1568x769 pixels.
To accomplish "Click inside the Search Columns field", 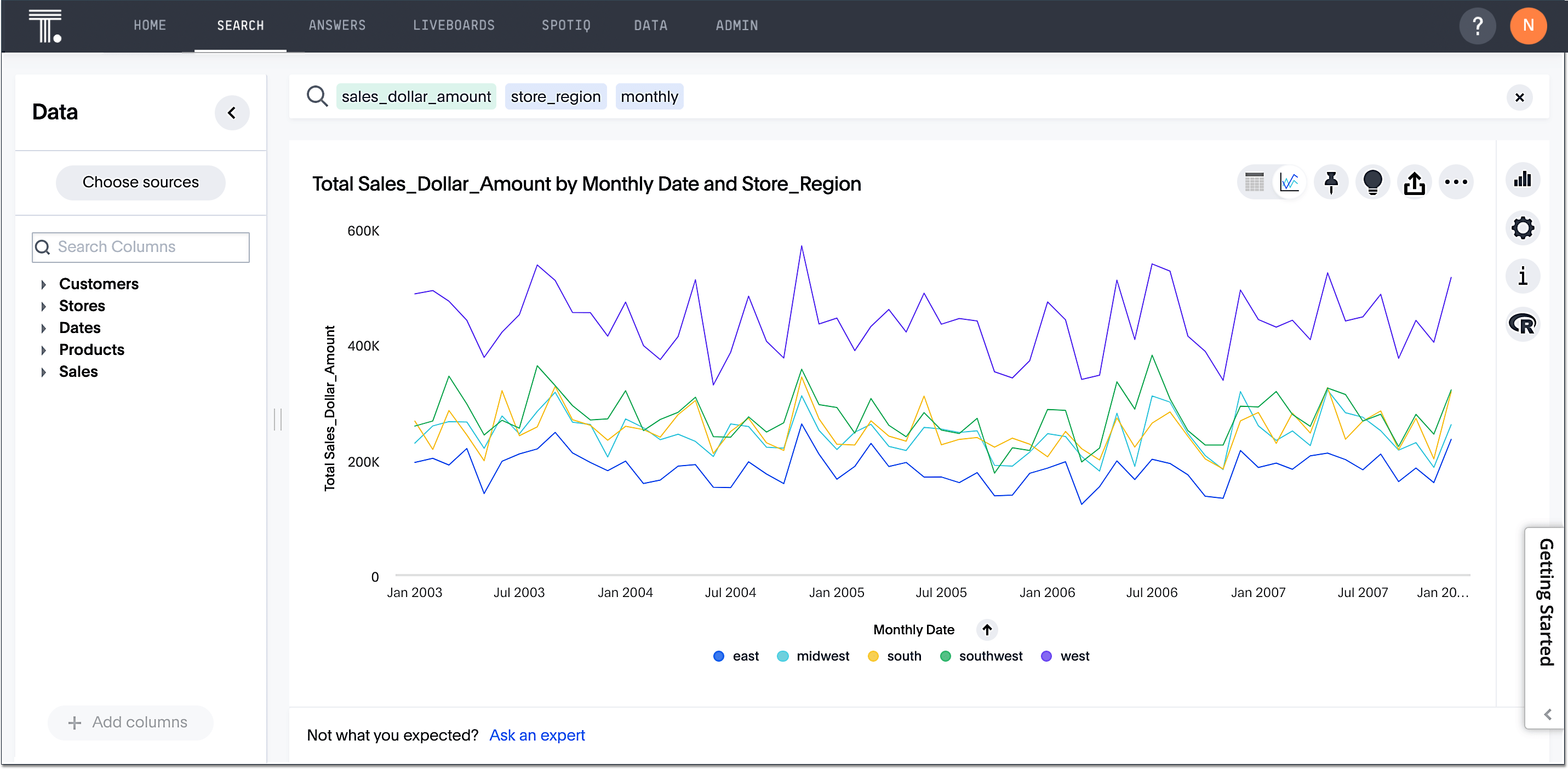I will tap(140, 247).
